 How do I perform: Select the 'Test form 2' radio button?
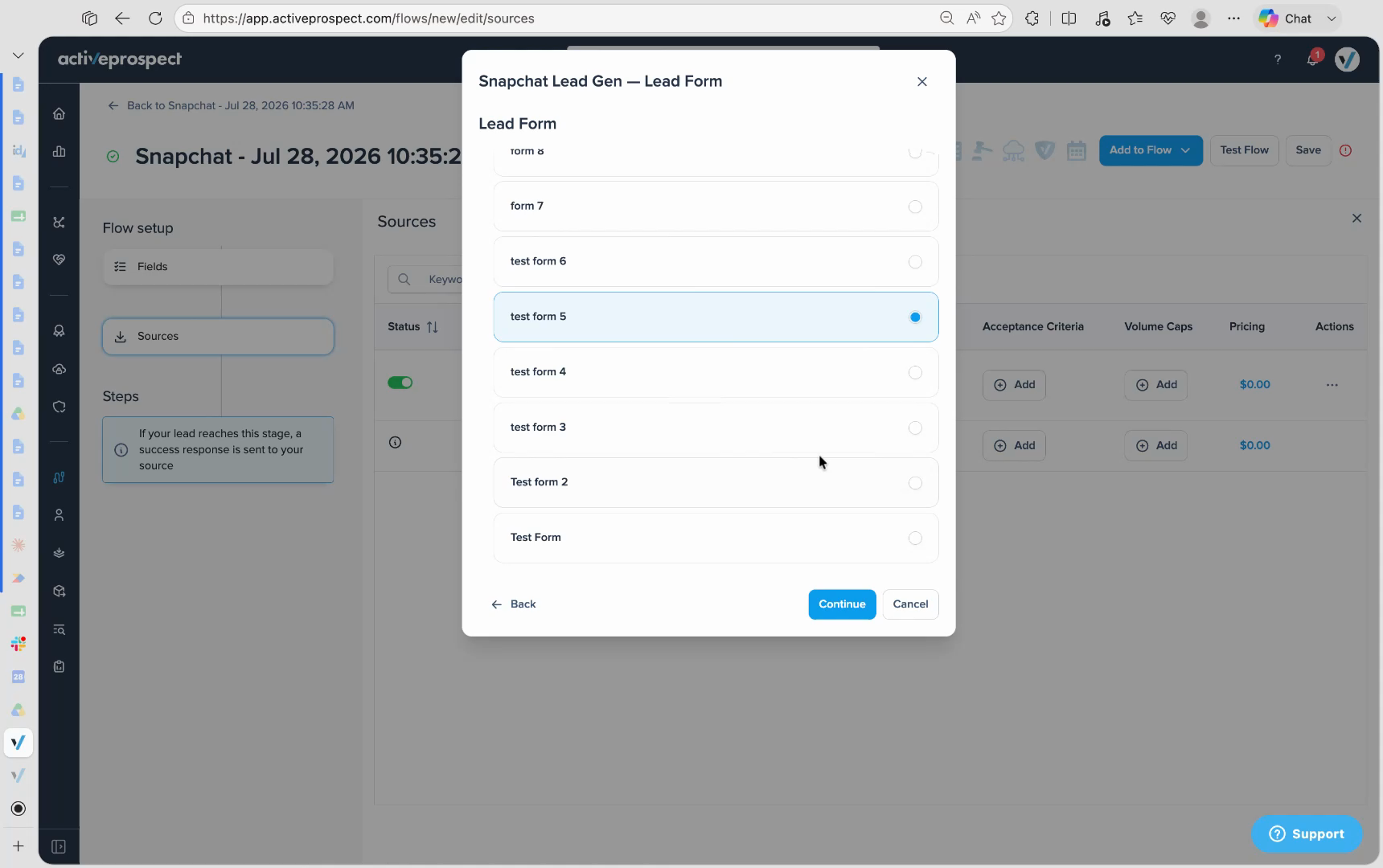coord(915,483)
